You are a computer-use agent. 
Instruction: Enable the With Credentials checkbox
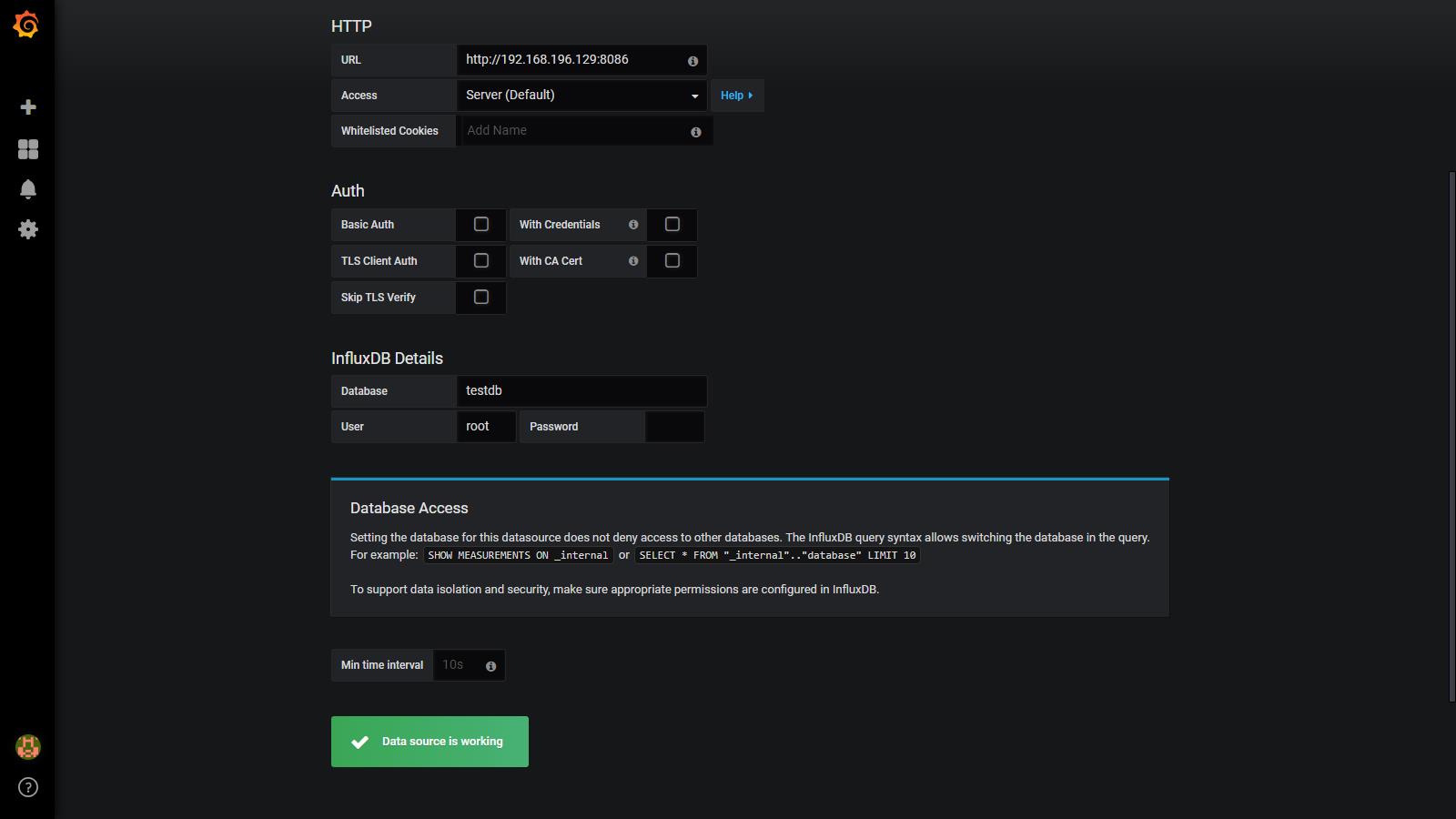click(x=672, y=224)
